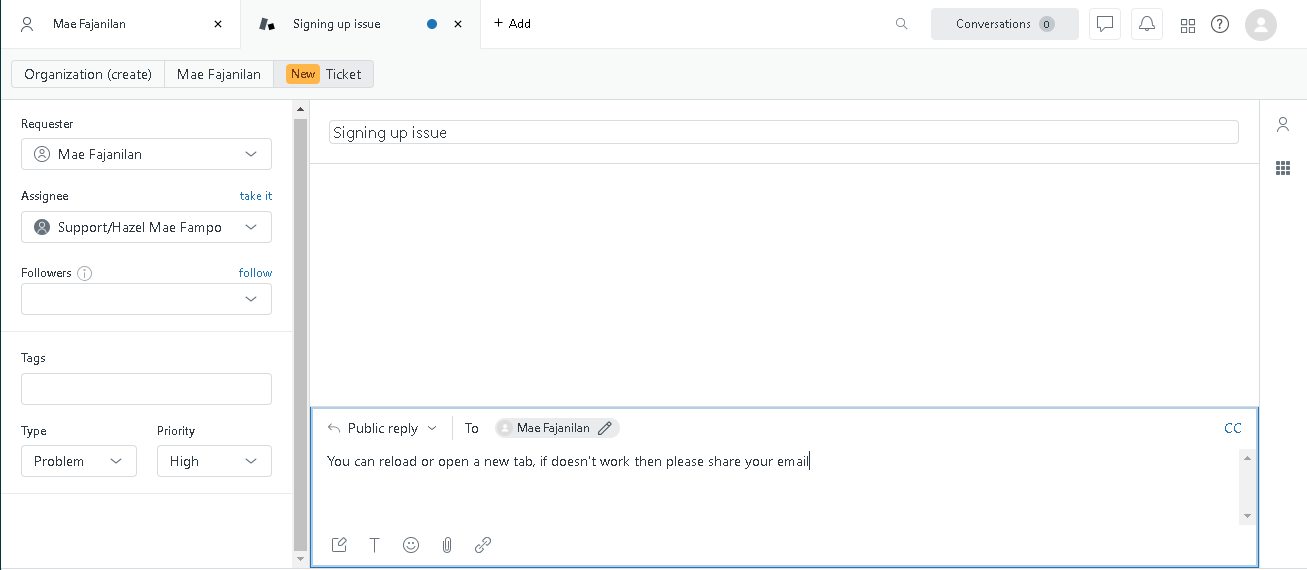
Task: Open the notifications bell icon
Action: tap(1147, 24)
